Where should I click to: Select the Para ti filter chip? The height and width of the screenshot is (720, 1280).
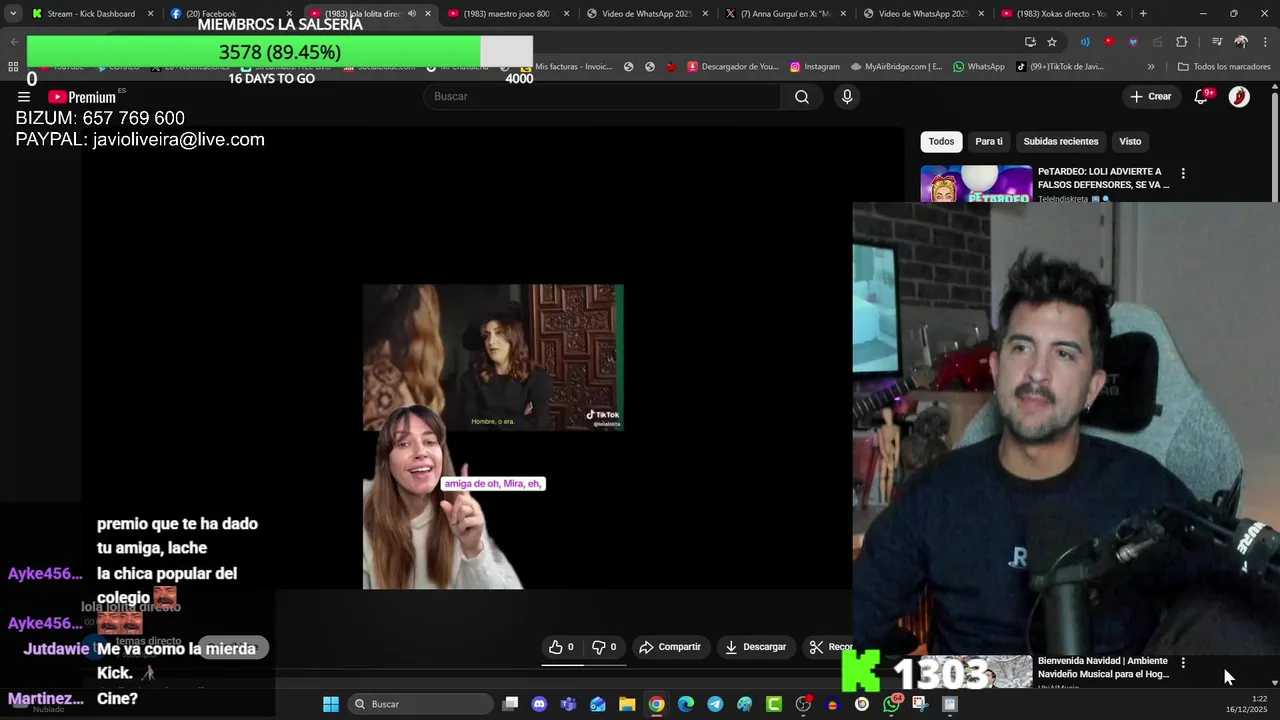[989, 141]
